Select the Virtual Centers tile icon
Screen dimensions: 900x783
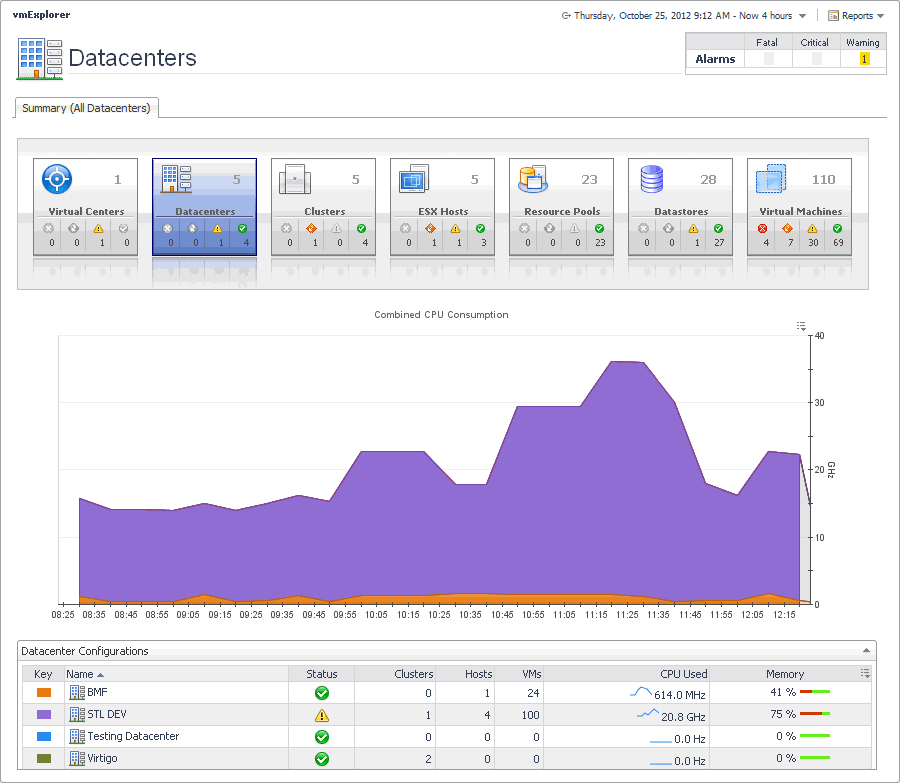57,179
